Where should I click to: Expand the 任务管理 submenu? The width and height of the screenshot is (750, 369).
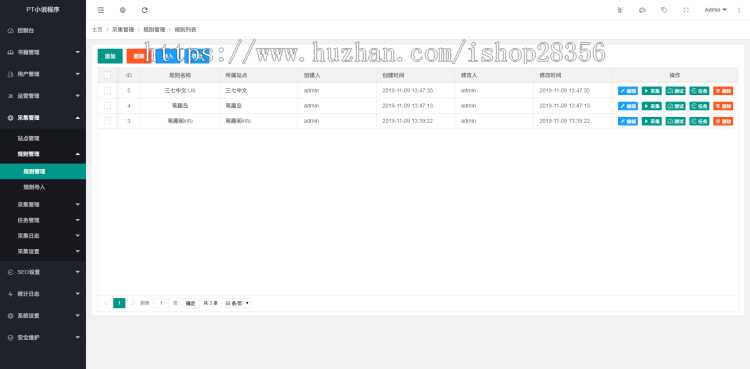(x=43, y=220)
